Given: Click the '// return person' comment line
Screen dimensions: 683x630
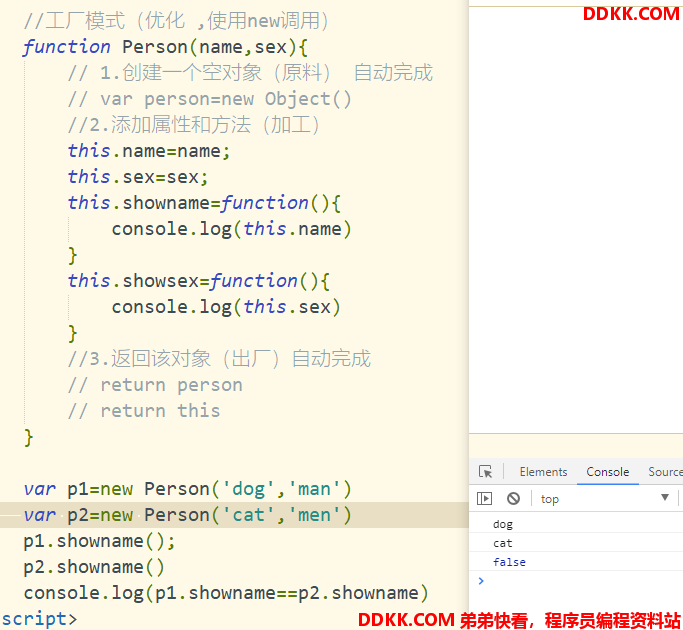Looking at the screenshot, I should point(155,385).
